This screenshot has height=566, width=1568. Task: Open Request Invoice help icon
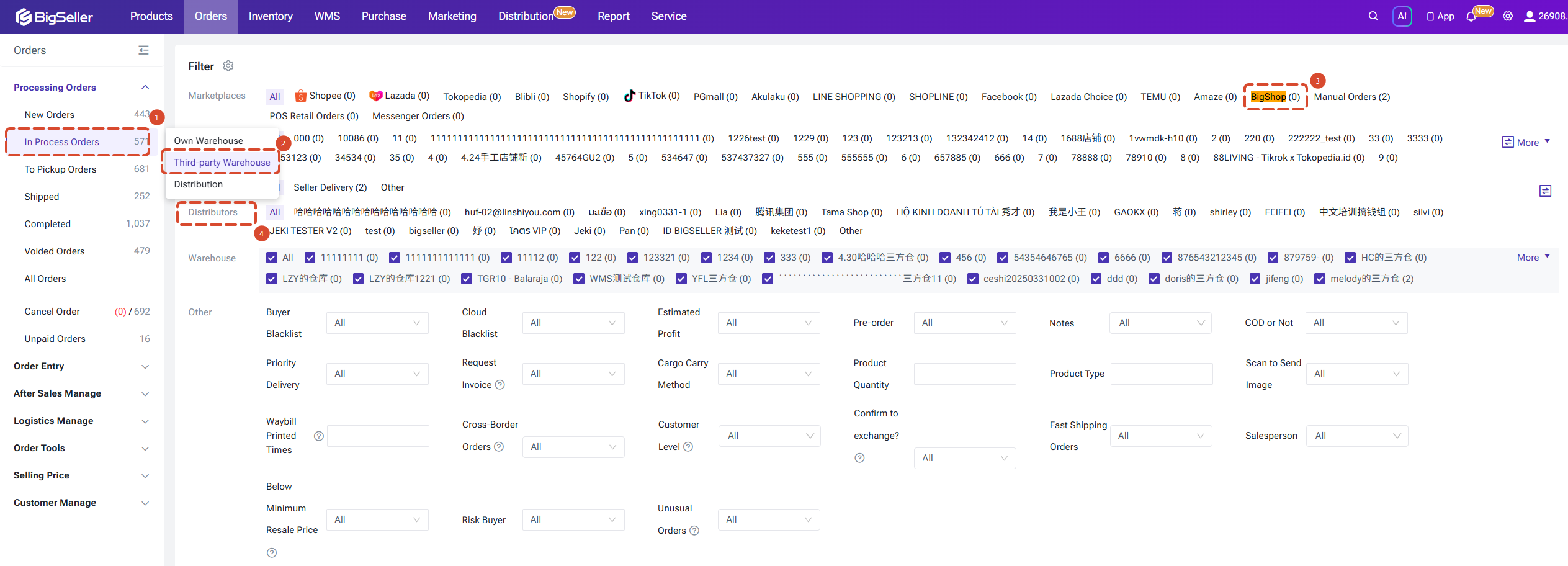point(500,385)
